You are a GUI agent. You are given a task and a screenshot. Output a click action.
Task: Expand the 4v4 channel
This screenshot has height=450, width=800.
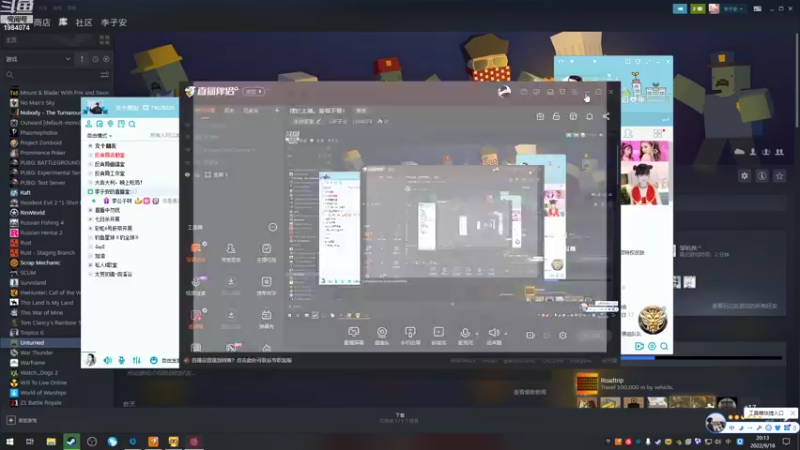coord(91,247)
